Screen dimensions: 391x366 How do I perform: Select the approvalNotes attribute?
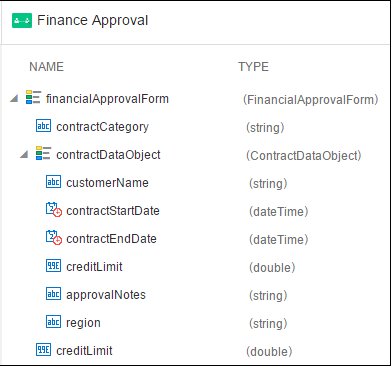pos(106,295)
